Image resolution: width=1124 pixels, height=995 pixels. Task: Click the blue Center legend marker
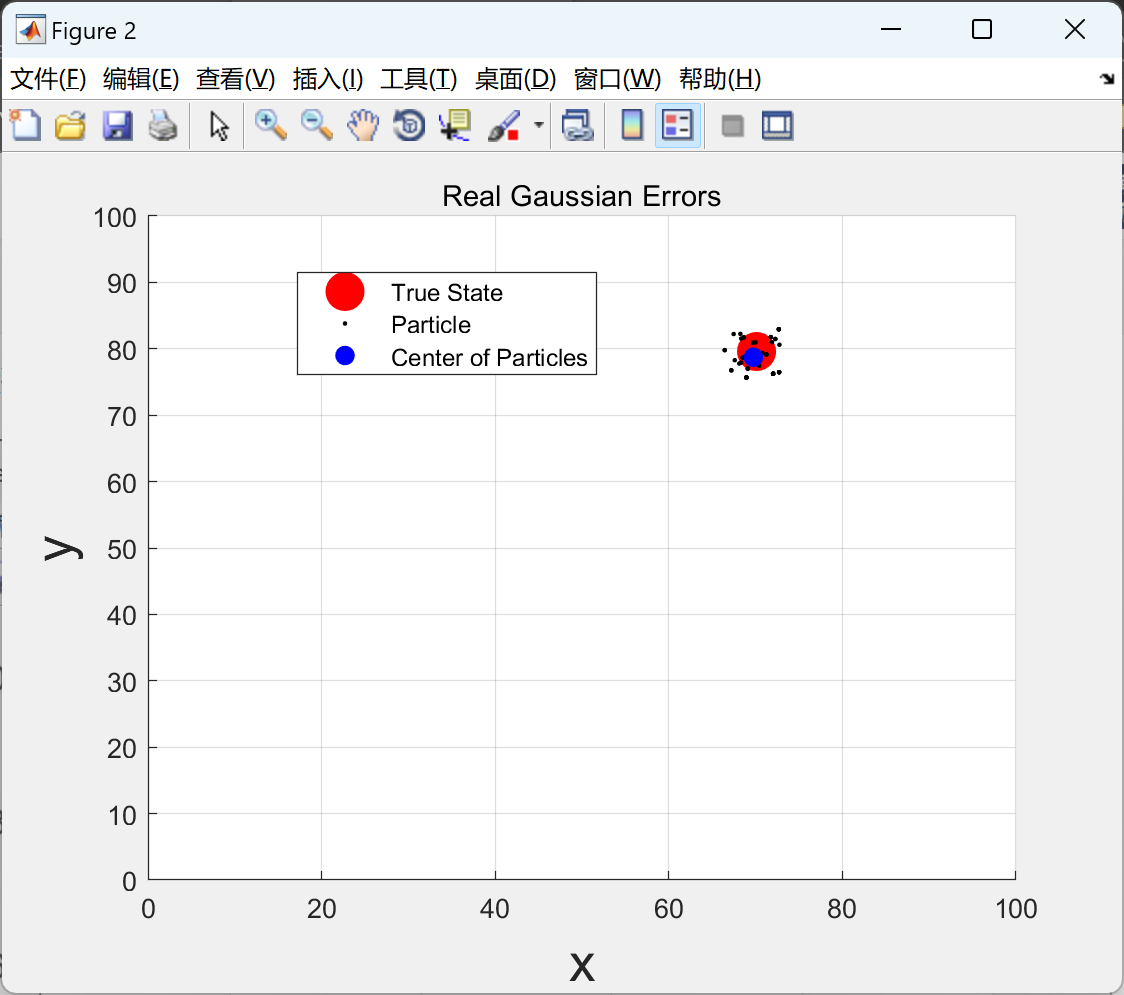(345, 356)
